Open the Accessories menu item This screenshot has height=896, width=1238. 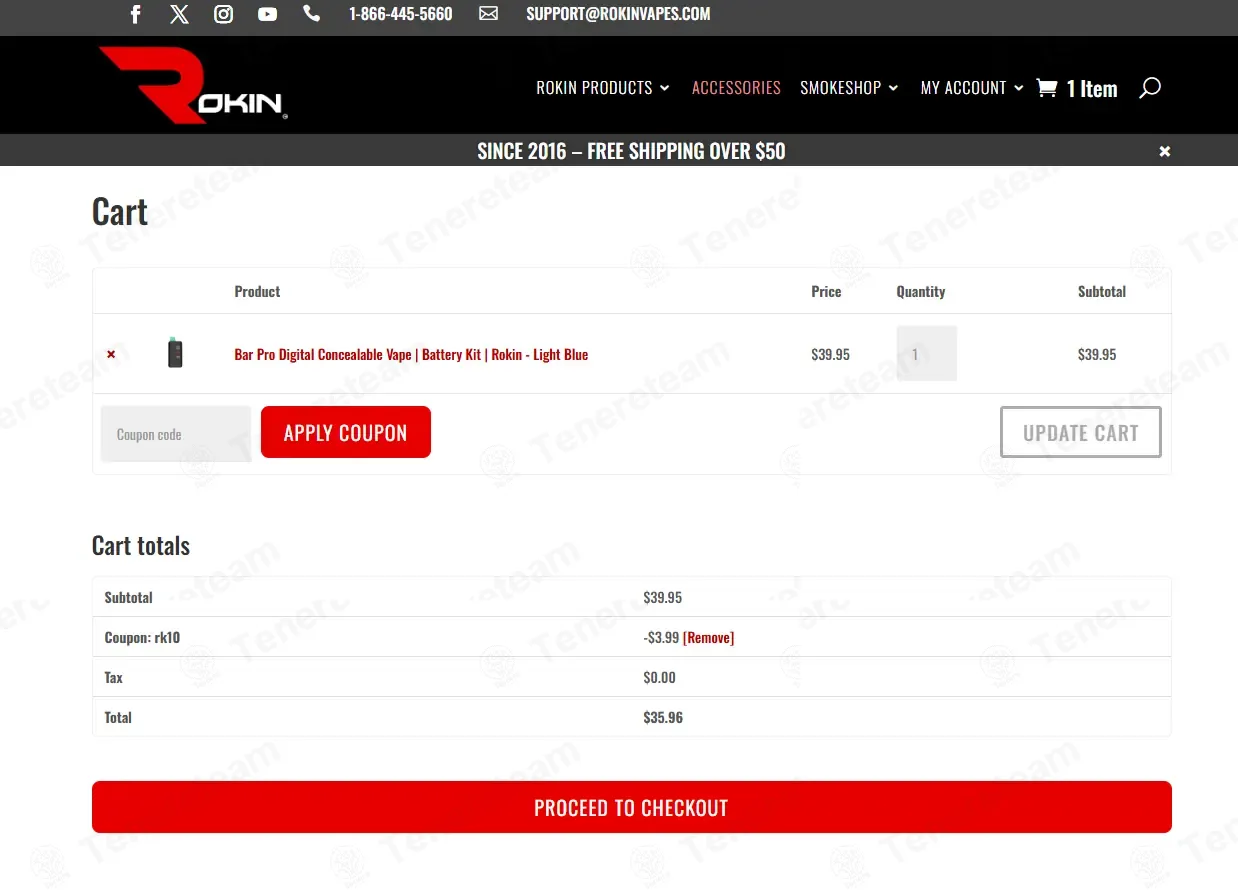point(736,88)
